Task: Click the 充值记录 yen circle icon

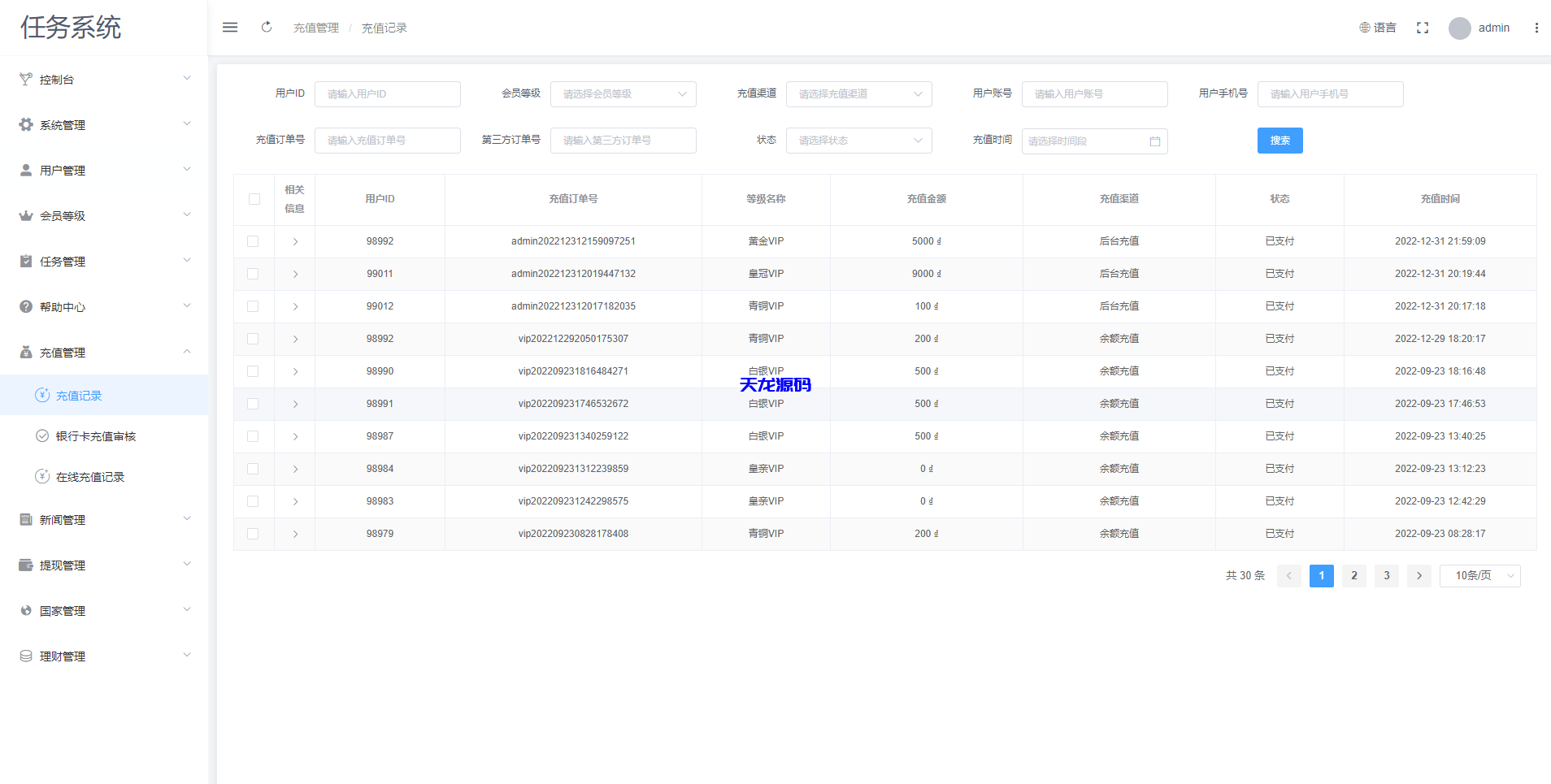Action: point(42,395)
